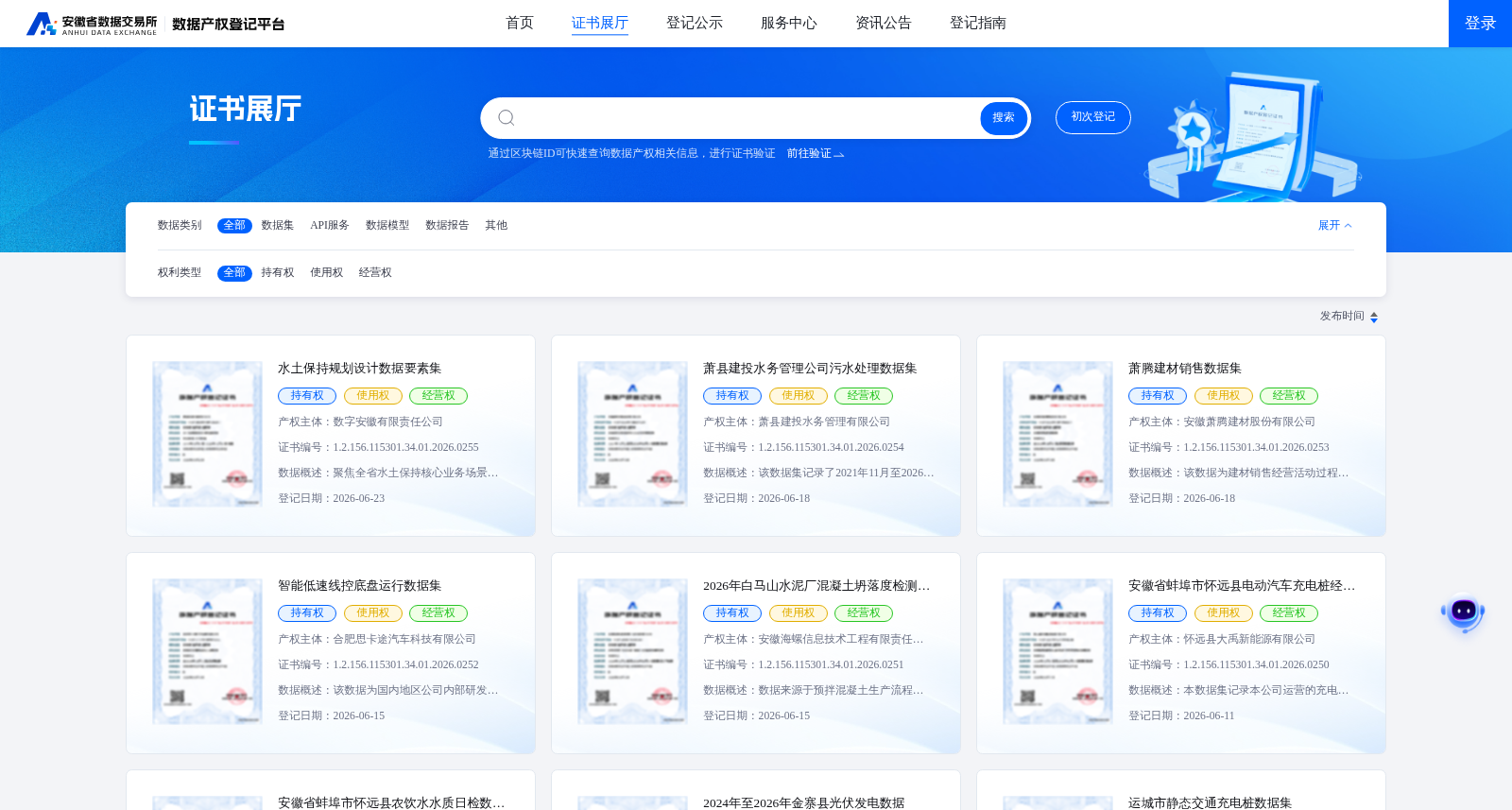Open 登记公示 navigation tab

coord(695,23)
